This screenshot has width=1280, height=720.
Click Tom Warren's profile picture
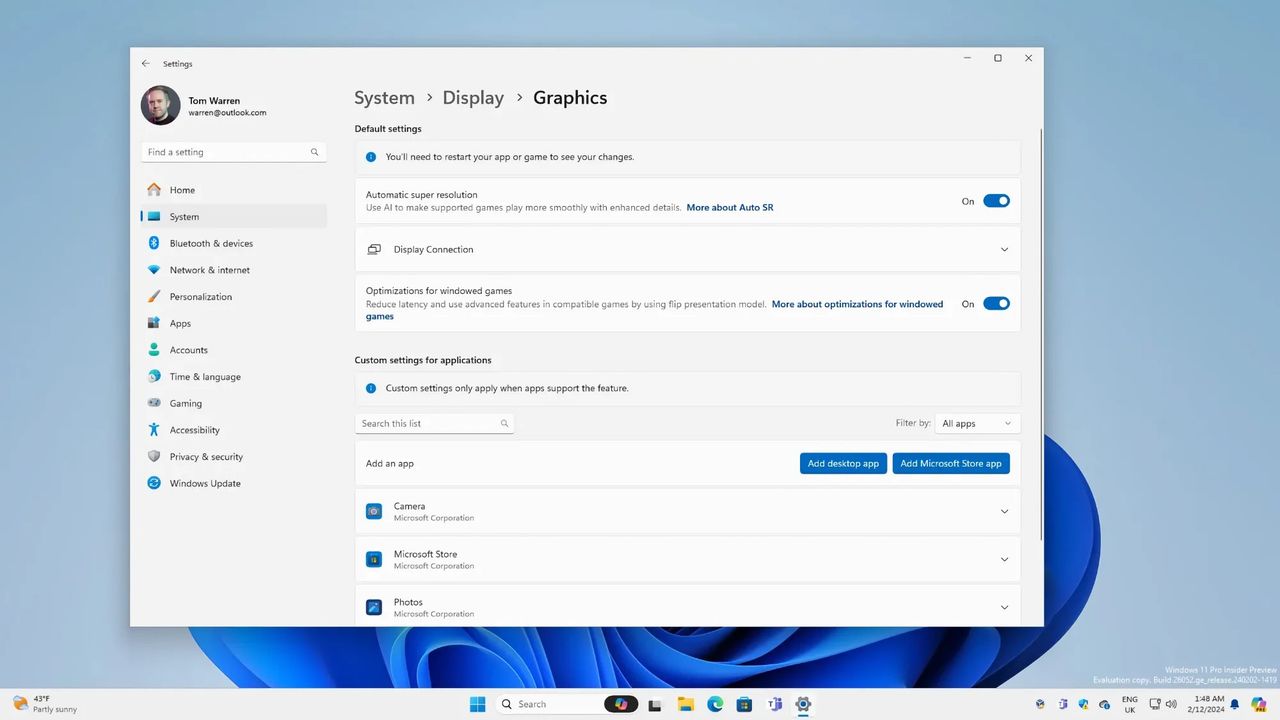coord(160,105)
